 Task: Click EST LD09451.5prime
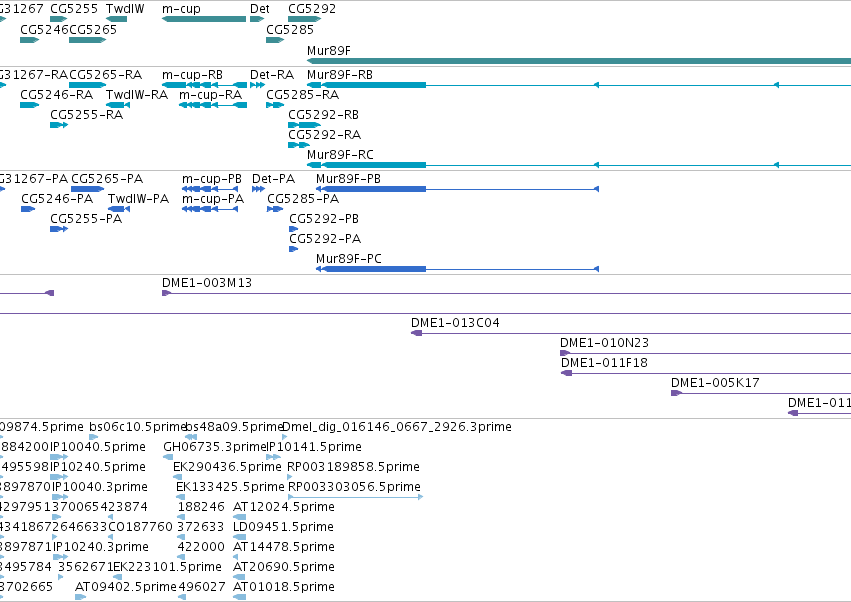click(239, 537)
